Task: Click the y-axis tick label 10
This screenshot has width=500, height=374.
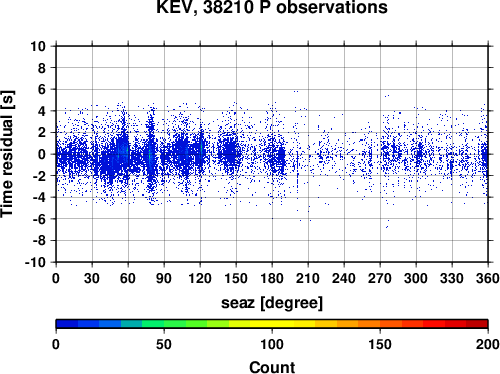Action: click(x=38, y=46)
